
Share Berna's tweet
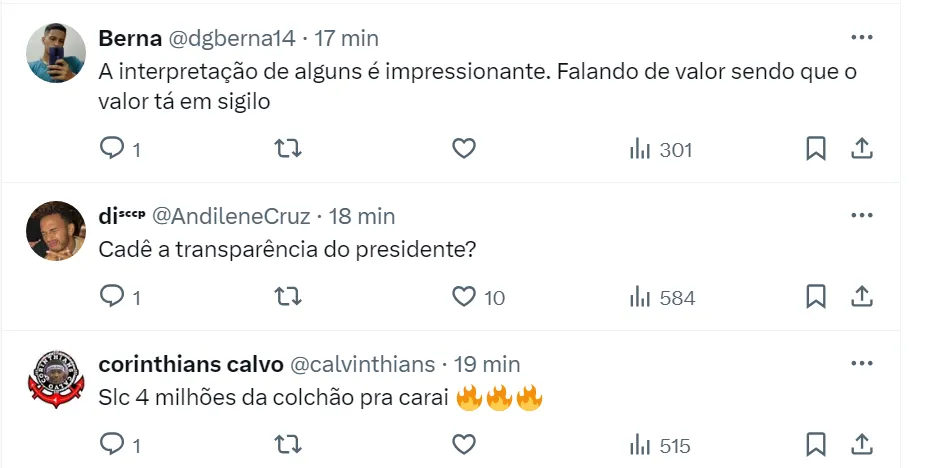click(862, 149)
